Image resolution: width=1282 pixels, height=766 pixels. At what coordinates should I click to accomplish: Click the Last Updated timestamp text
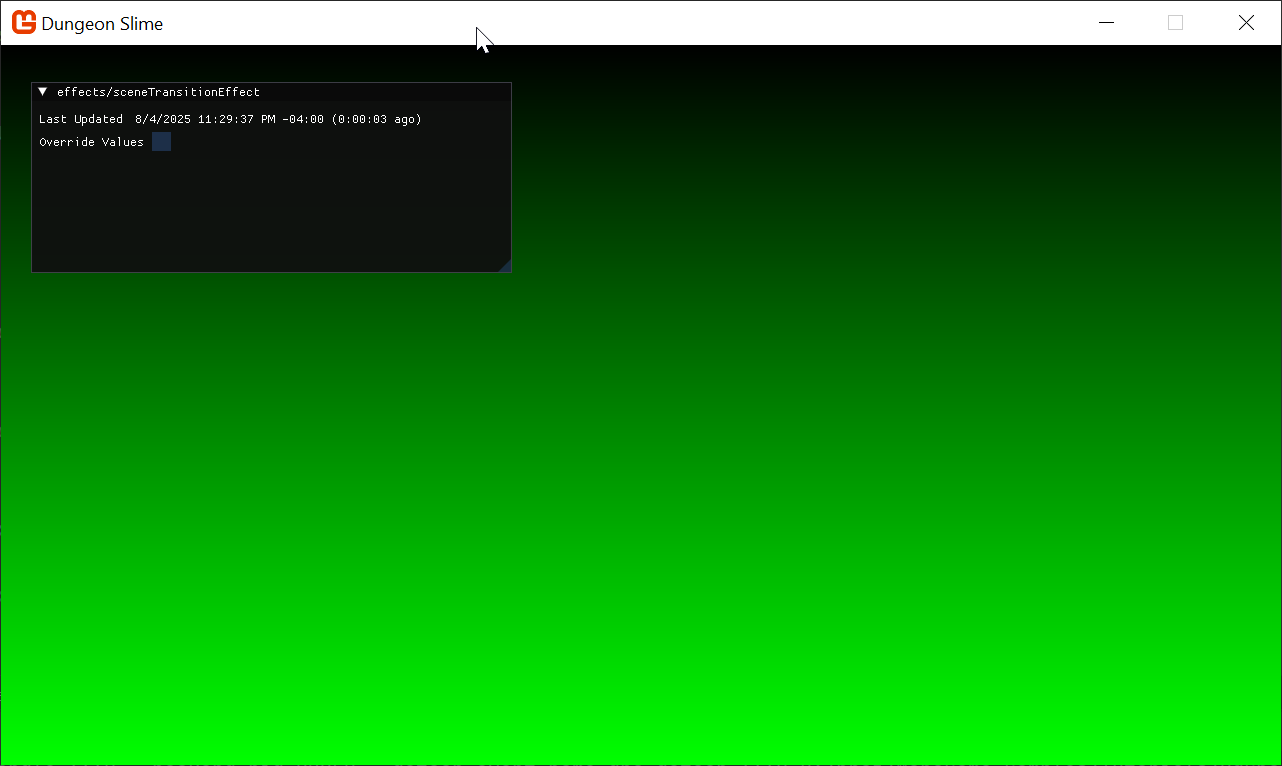[229, 118]
